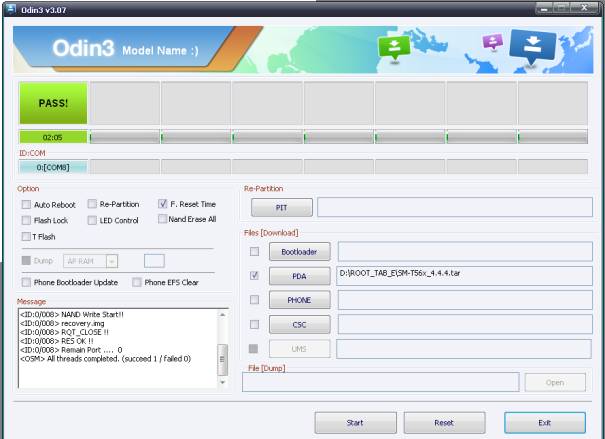Viewport: 605px width, 439px height.
Task: Click the Odin3 app icon in title bar
Action: (x=9, y=10)
